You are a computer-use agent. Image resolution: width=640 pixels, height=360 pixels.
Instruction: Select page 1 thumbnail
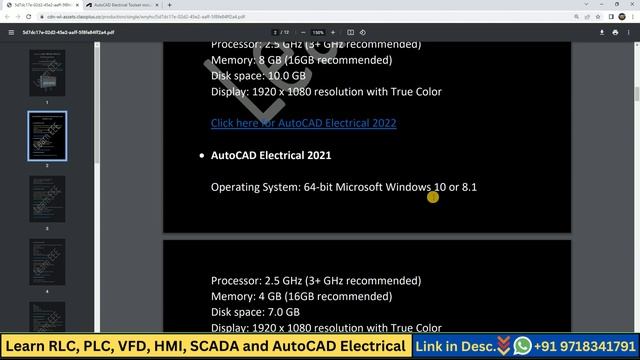click(x=47, y=73)
